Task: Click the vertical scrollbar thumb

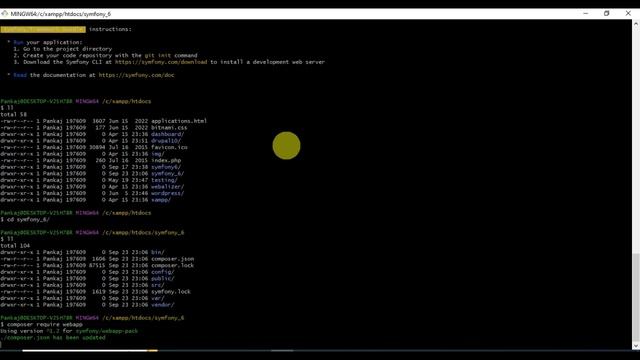Action: coord(636,297)
